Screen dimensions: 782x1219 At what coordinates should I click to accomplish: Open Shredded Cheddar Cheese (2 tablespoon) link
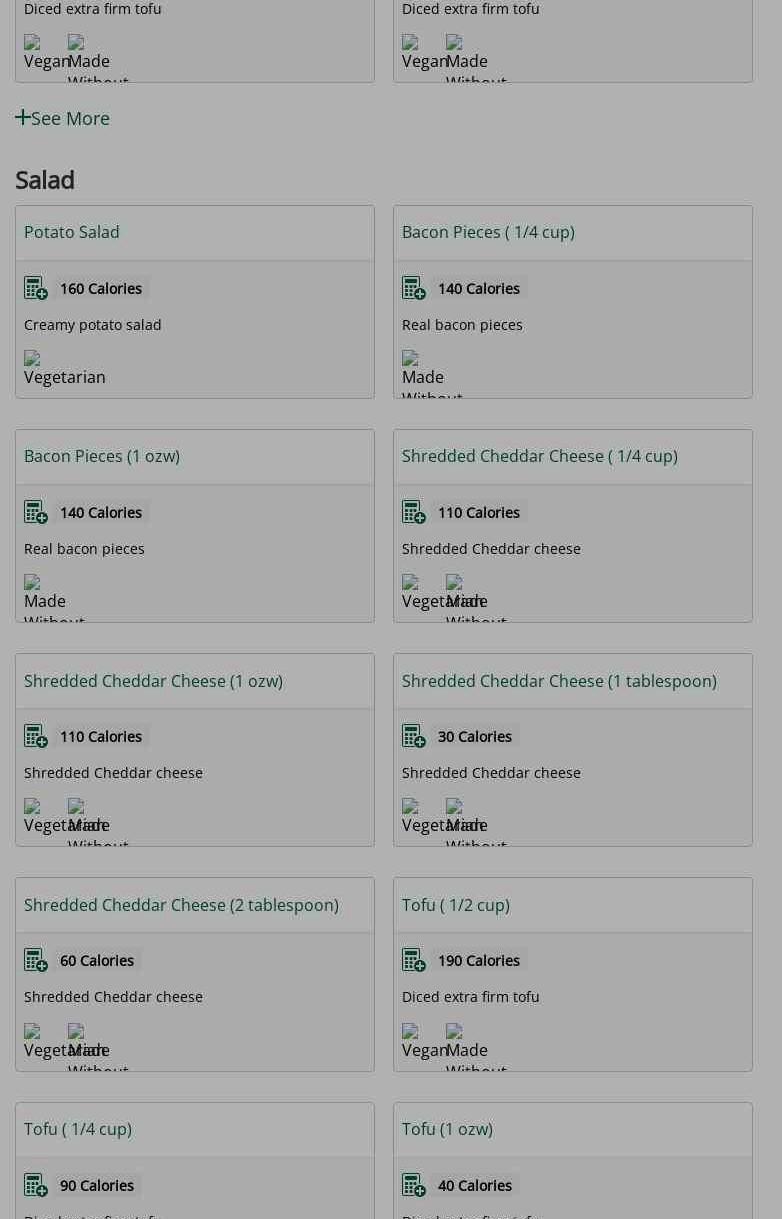tap(181, 905)
